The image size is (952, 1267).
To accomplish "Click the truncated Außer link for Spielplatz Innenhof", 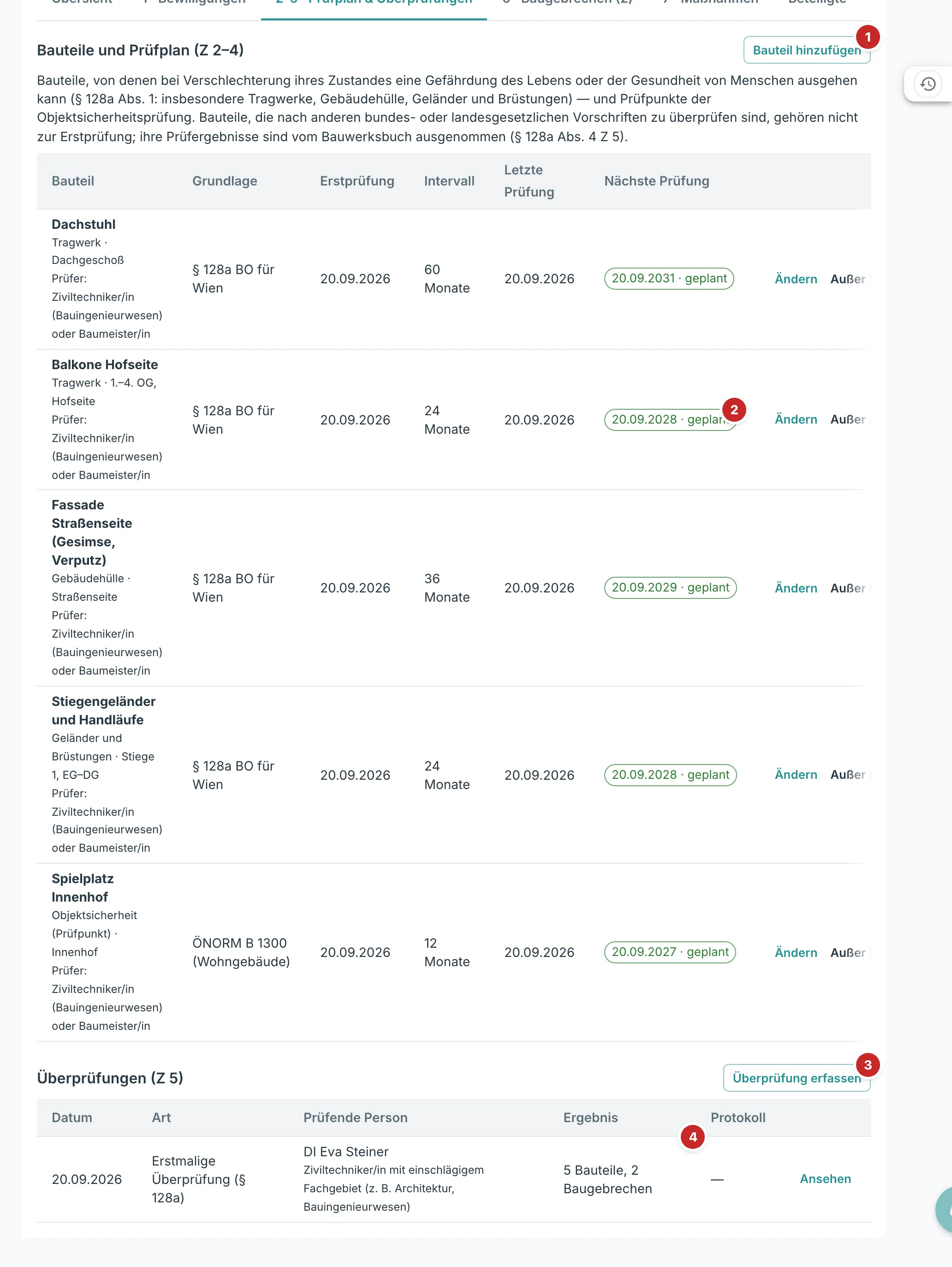I will (850, 952).
